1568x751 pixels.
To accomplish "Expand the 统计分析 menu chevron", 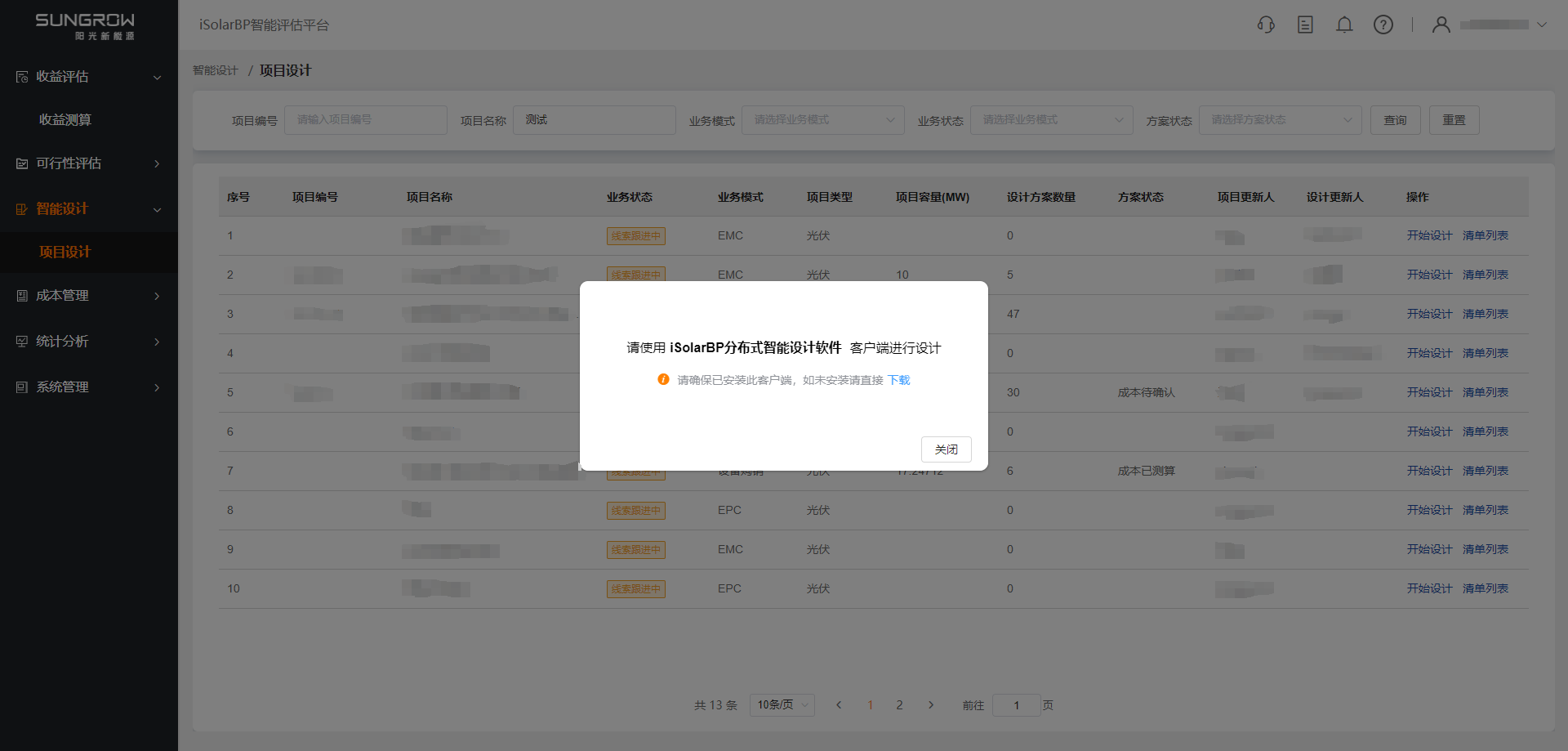I will pyautogui.click(x=157, y=342).
